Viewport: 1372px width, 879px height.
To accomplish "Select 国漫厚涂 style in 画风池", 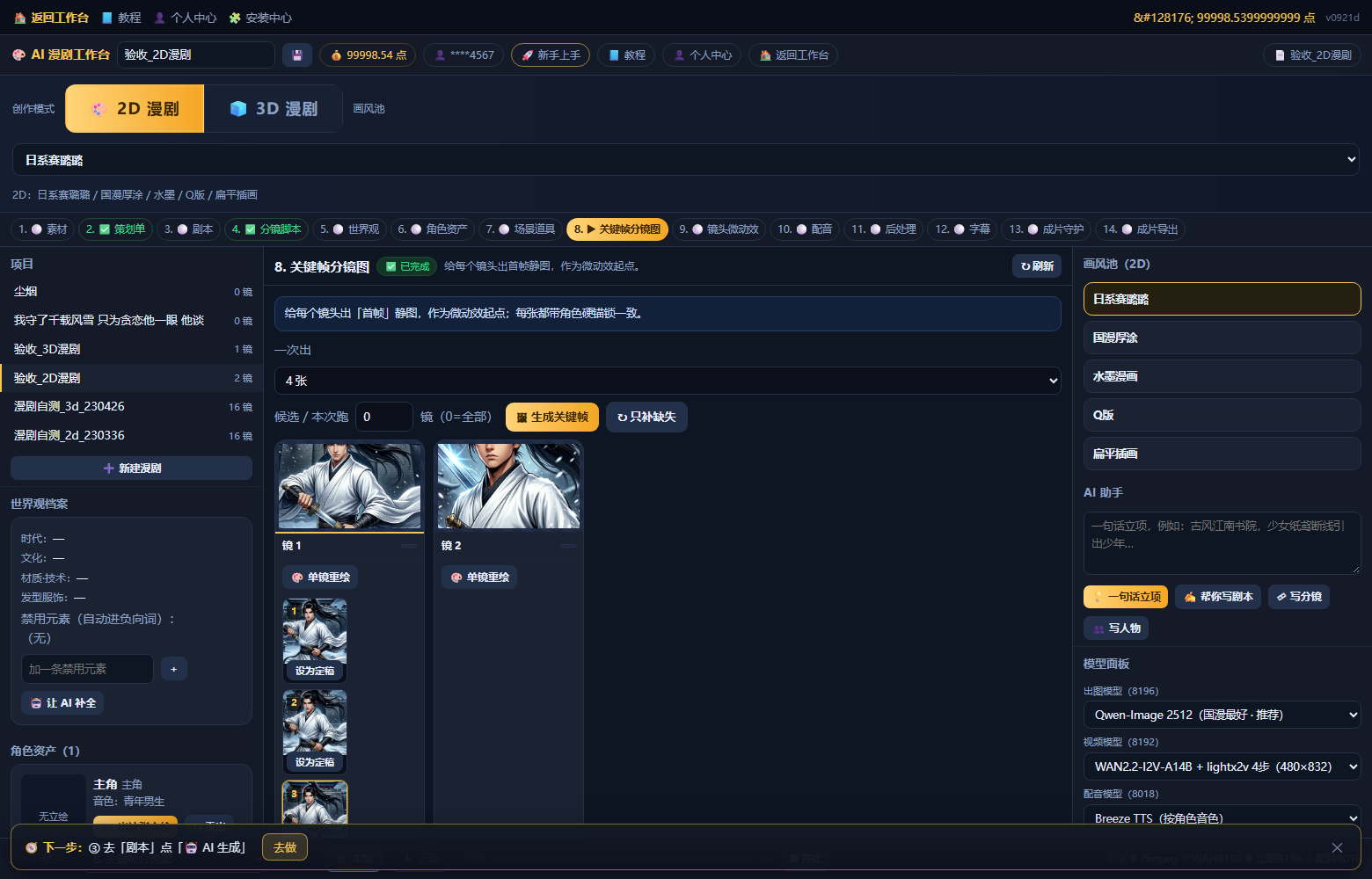I will click(1222, 338).
